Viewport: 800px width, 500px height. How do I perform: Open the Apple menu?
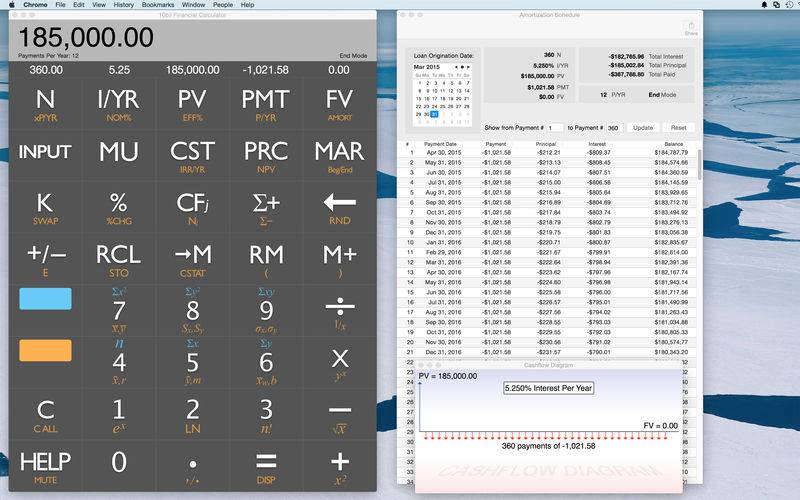pos(12,5)
